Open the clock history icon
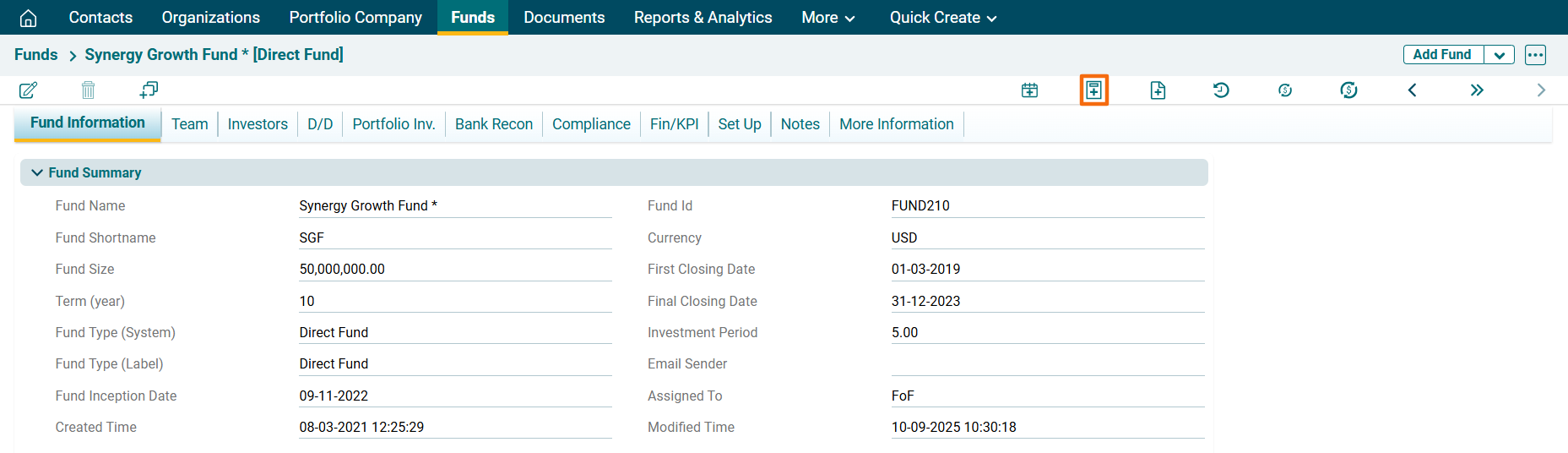Screen dimensions: 1568x453 pos(1221,90)
